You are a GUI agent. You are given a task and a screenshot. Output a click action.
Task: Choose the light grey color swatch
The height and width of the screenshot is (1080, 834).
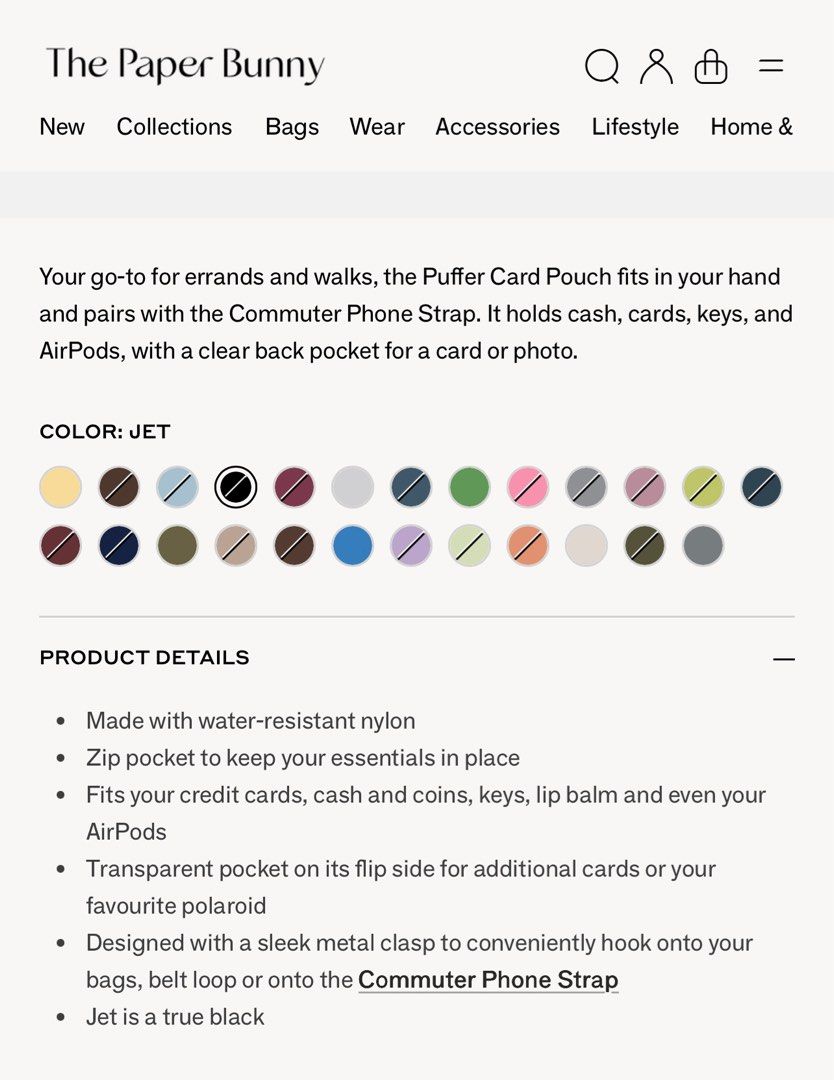tap(353, 488)
